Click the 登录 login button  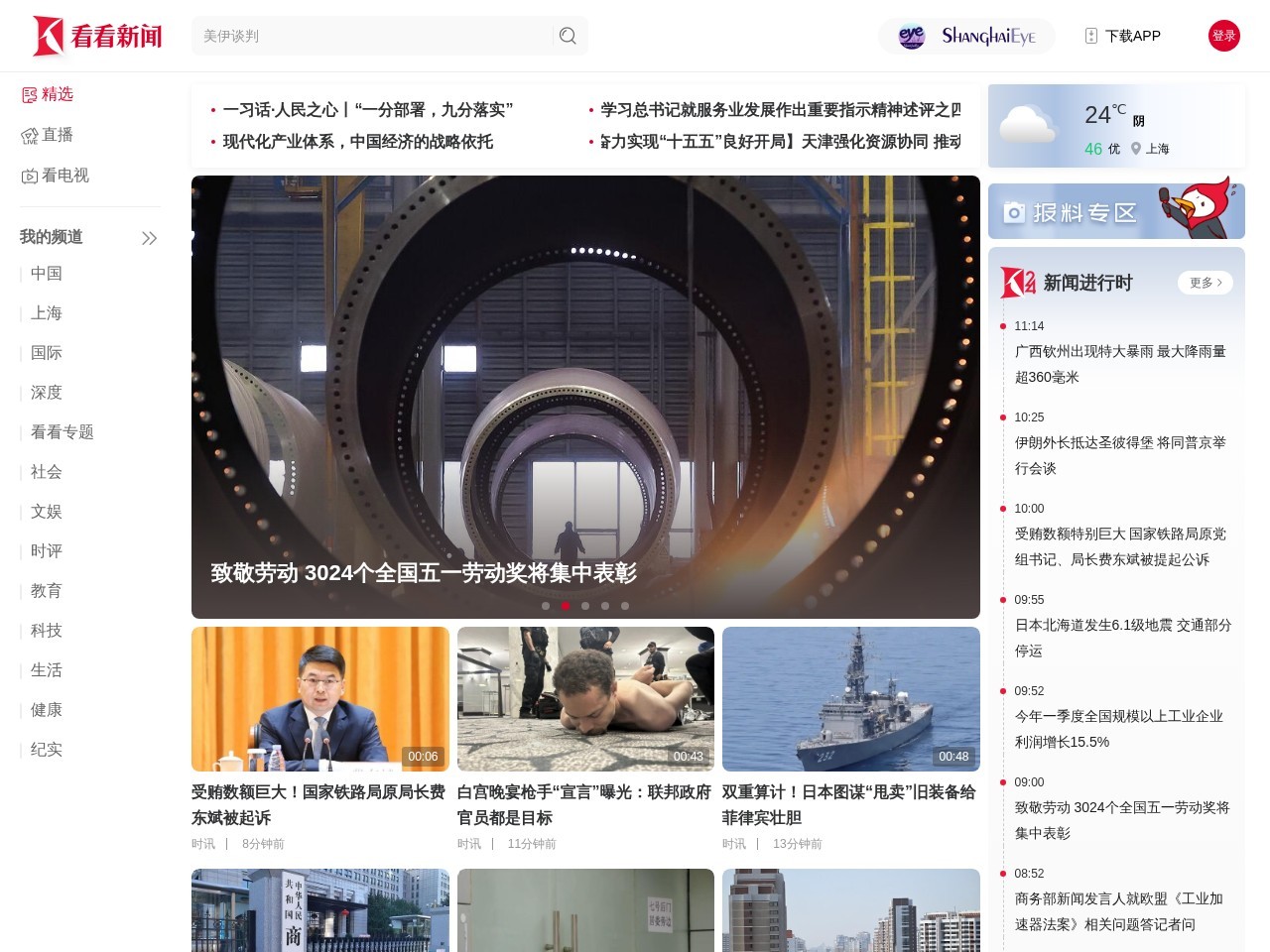pyautogui.click(x=1224, y=35)
